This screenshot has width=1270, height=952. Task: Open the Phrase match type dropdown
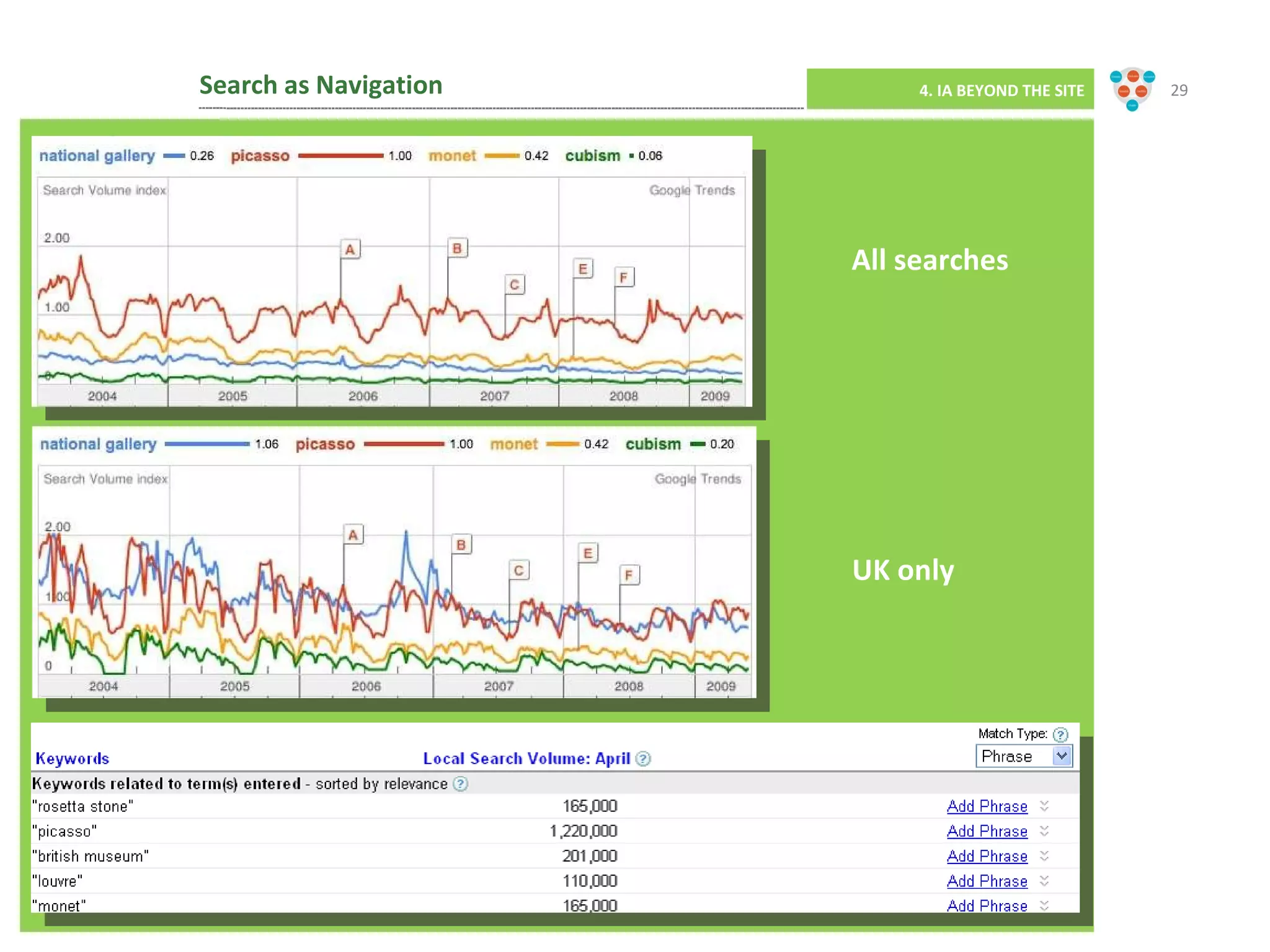(1024, 756)
